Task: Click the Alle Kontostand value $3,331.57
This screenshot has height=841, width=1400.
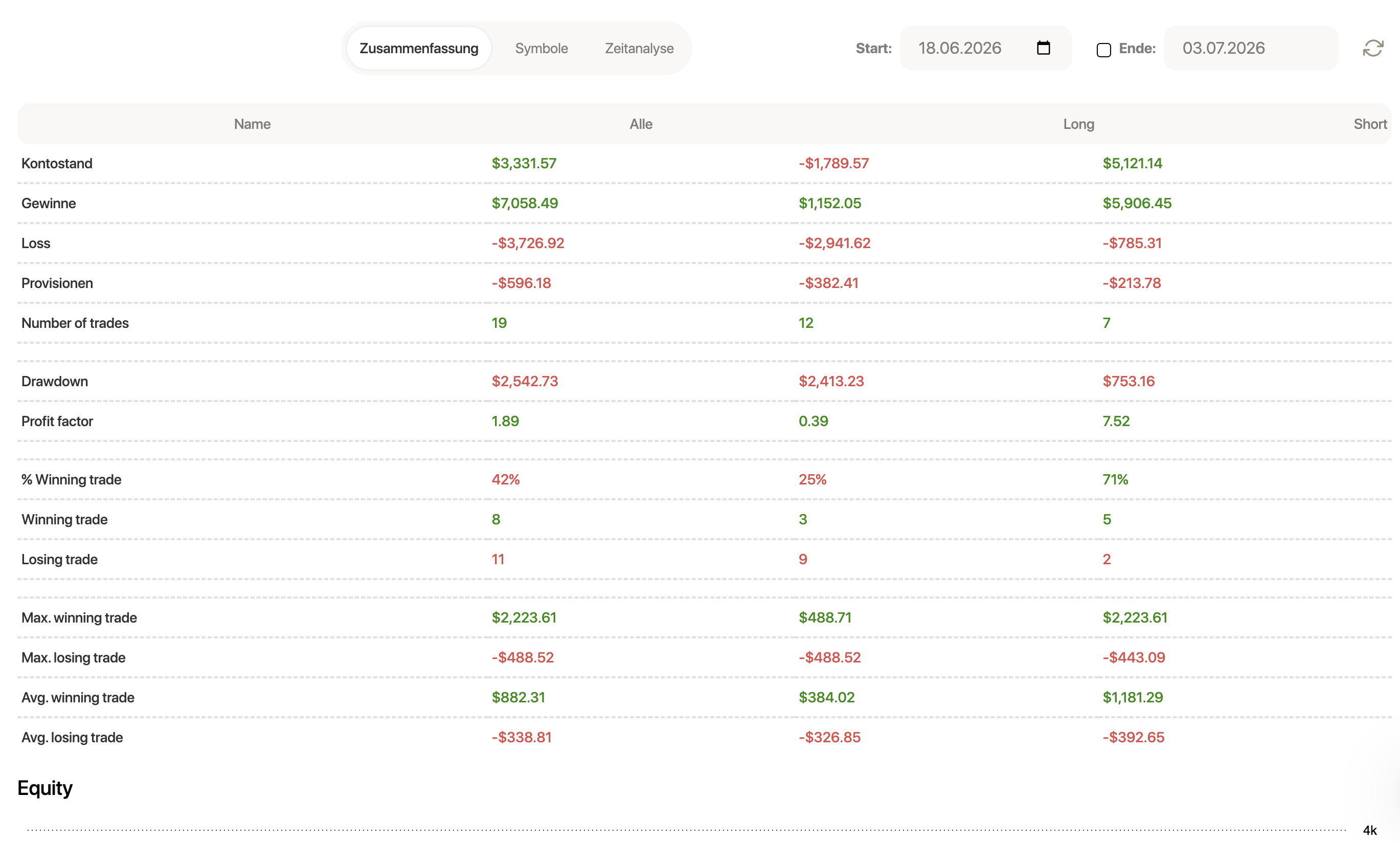Action: [524, 163]
